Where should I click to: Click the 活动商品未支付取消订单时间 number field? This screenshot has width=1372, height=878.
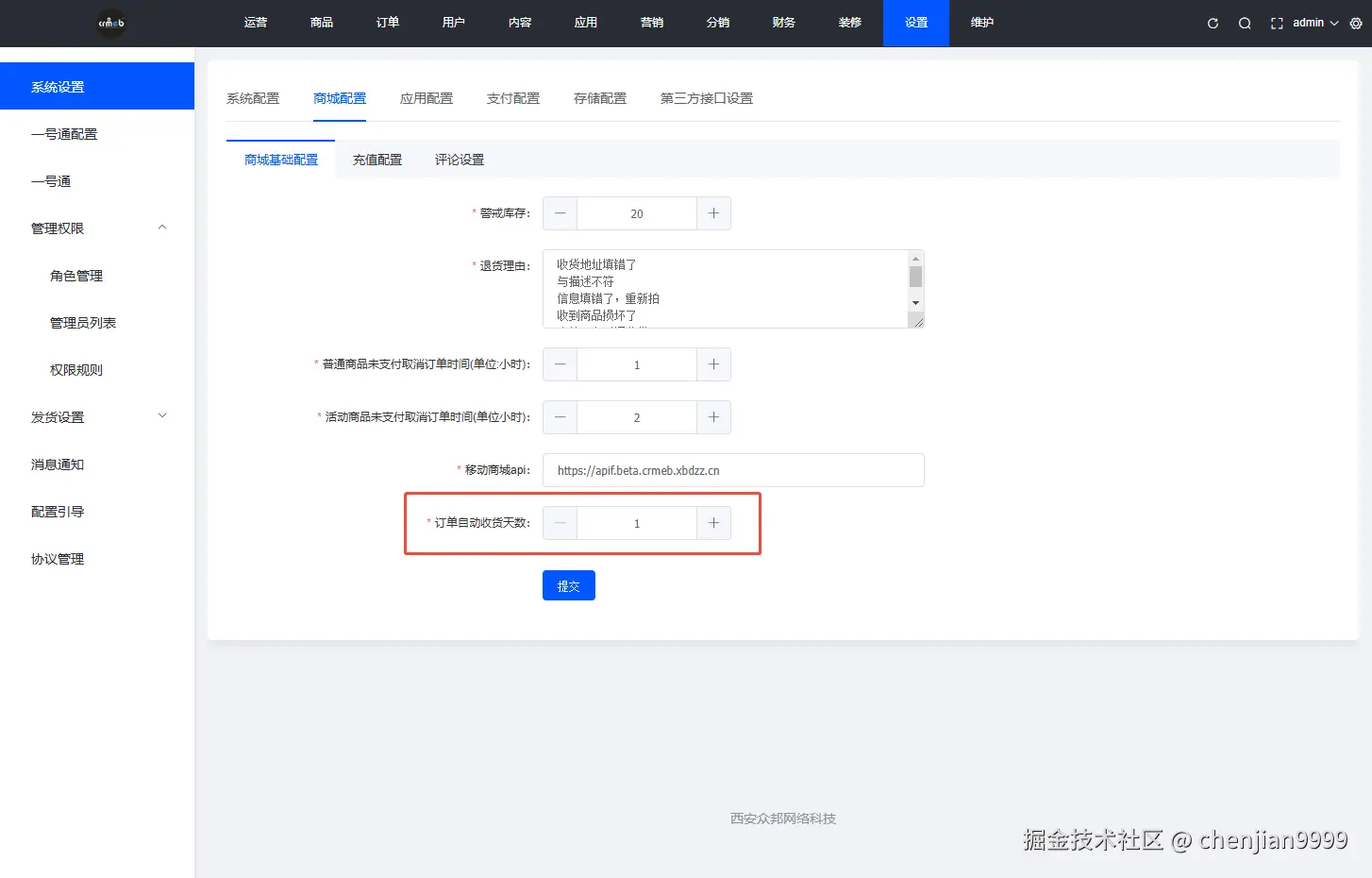pyautogui.click(x=637, y=417)
